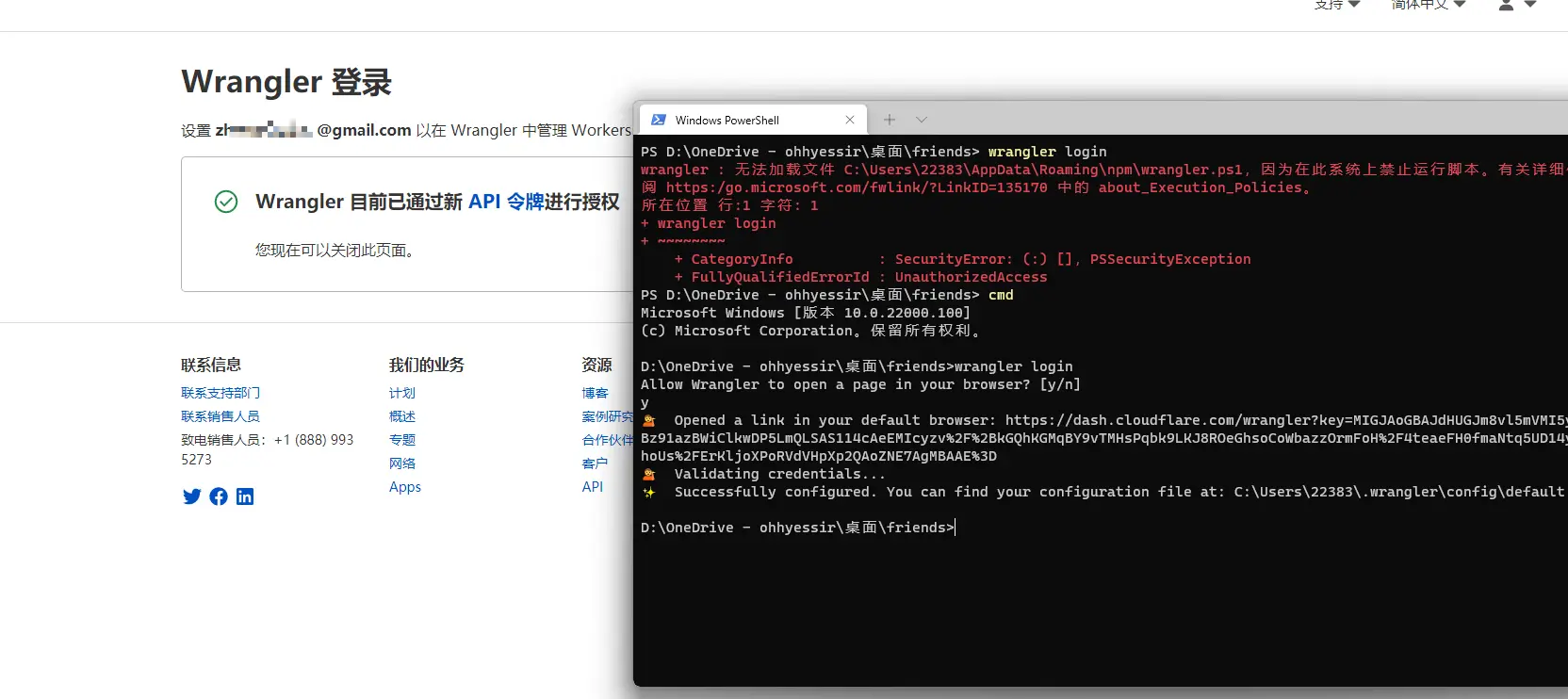The image size is (1568, 699).
Task: Expand the 简体中文 language dropdown
Action: pyautogui.click(x=1429, y=6)
